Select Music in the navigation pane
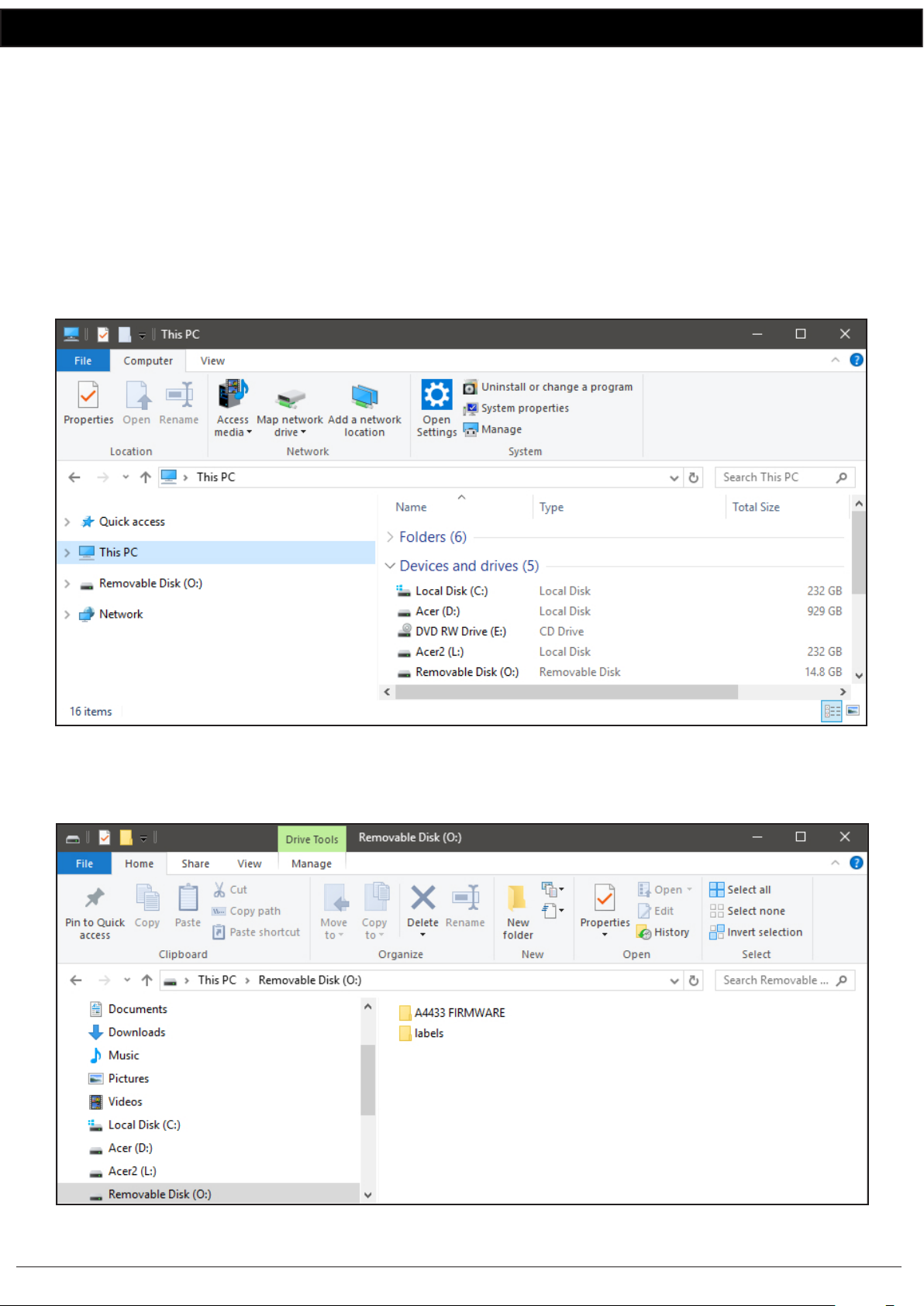924x1306 pixels. [114, 1056]
